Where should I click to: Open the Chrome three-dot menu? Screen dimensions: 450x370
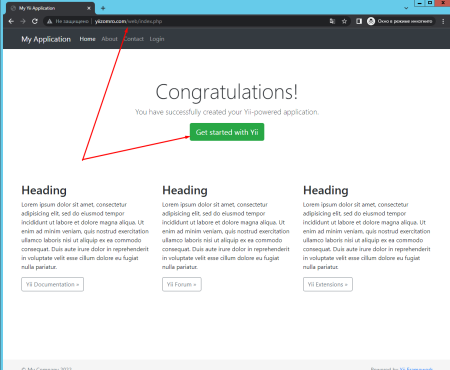tap(443, 21)
